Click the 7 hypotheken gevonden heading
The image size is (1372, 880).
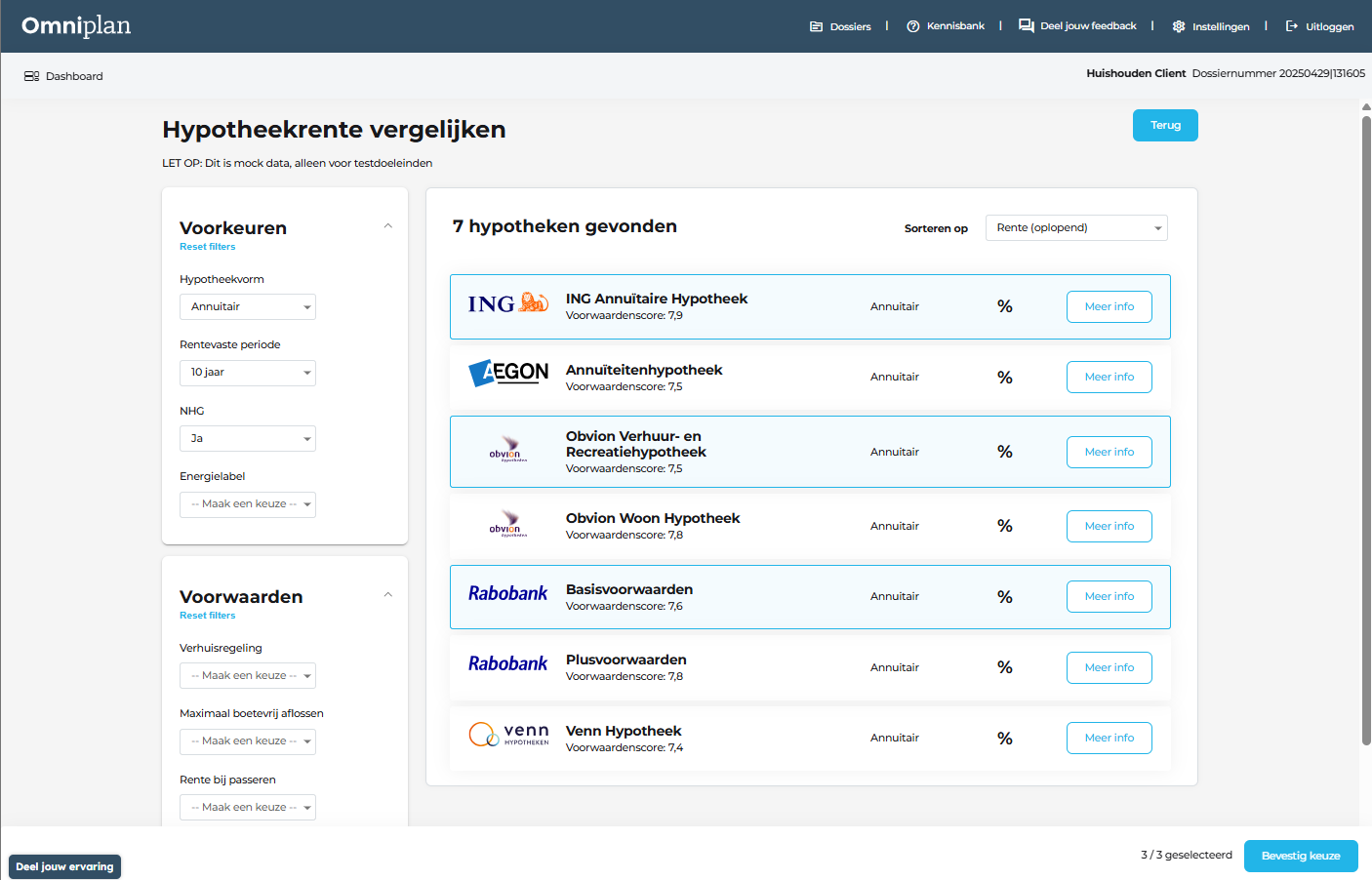tap(565, 226)
